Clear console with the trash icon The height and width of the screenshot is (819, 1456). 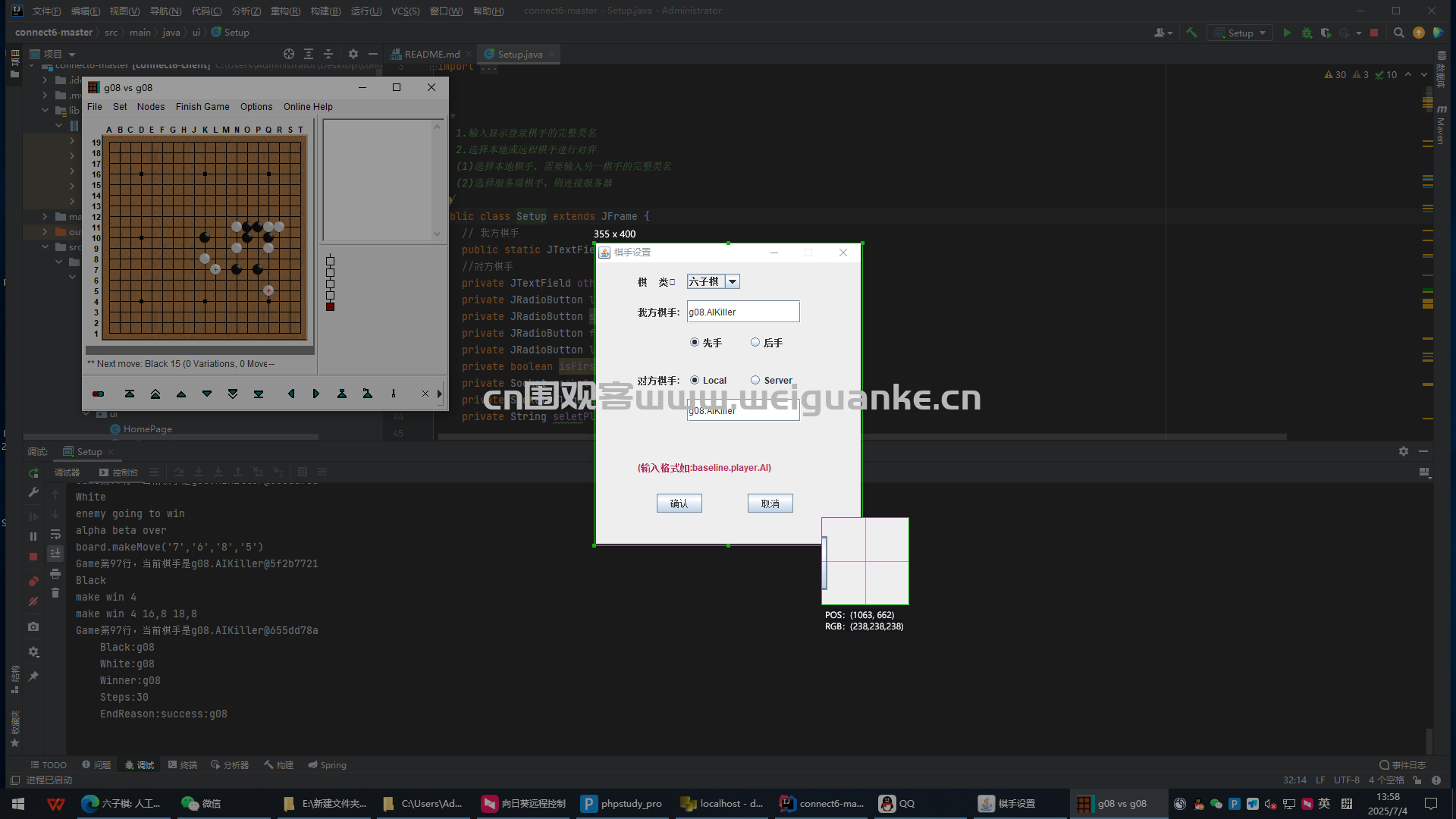coord(55,592)
